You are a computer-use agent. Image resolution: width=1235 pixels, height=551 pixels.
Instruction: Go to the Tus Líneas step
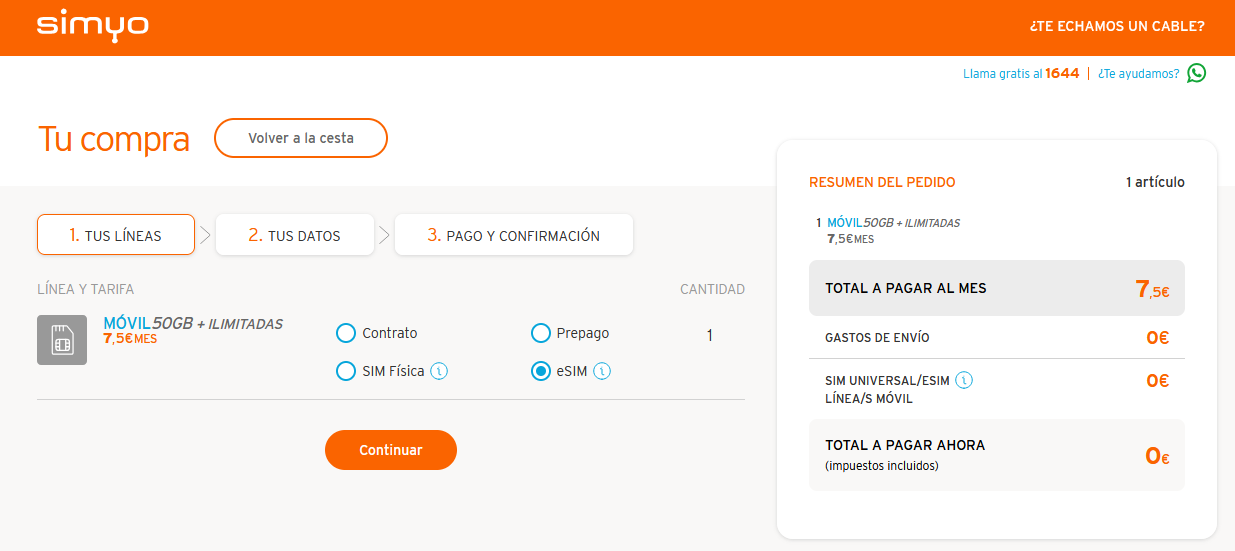[x=116, y=235]
